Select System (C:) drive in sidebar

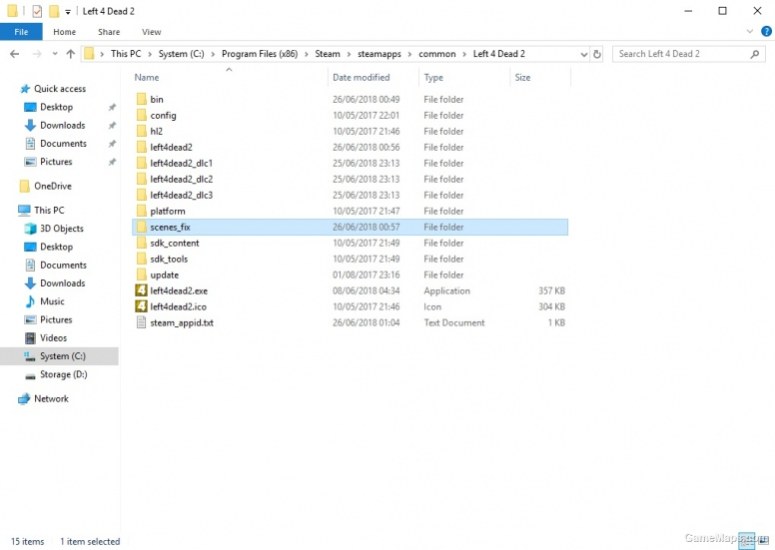coord(62,356)
